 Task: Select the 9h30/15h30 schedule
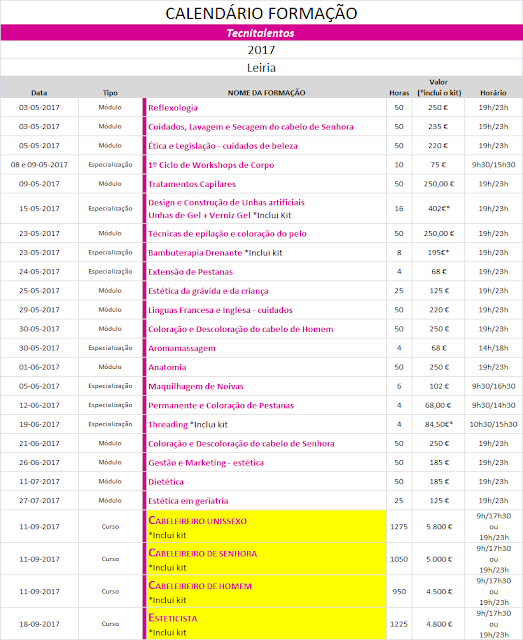pyautogui.click(x=494, y=165)
